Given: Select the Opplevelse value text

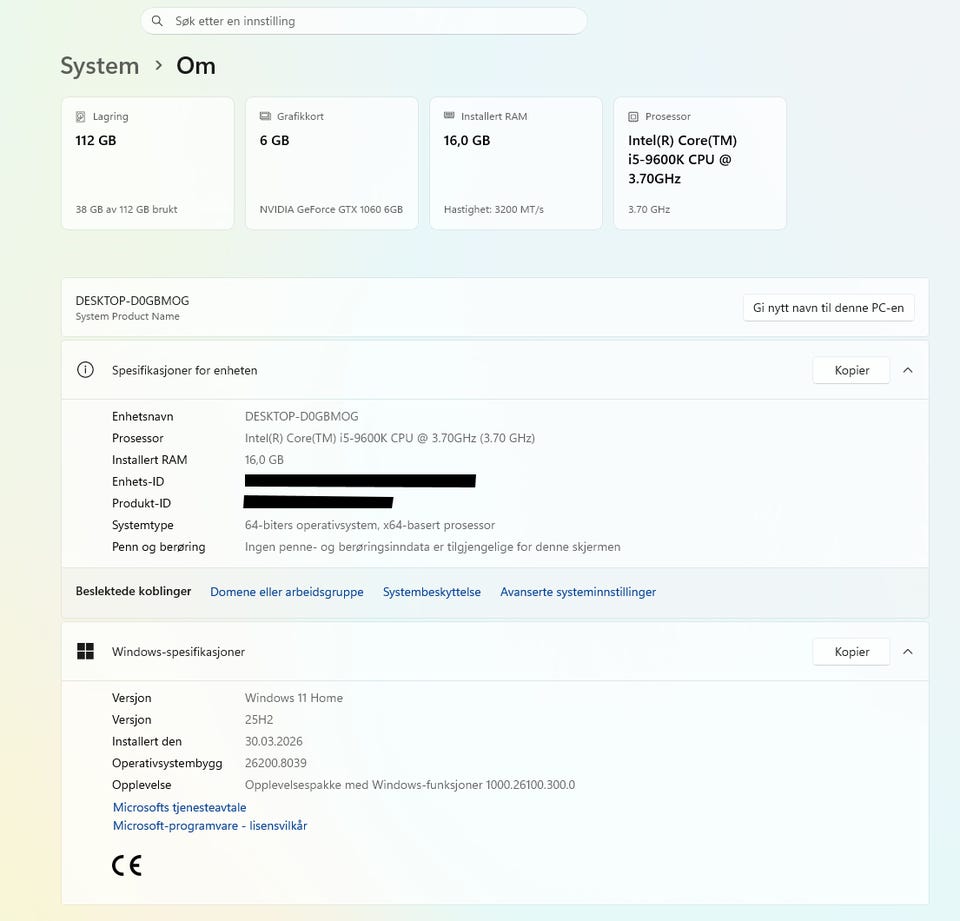Looking at the screenshot, I should (410, 785).
